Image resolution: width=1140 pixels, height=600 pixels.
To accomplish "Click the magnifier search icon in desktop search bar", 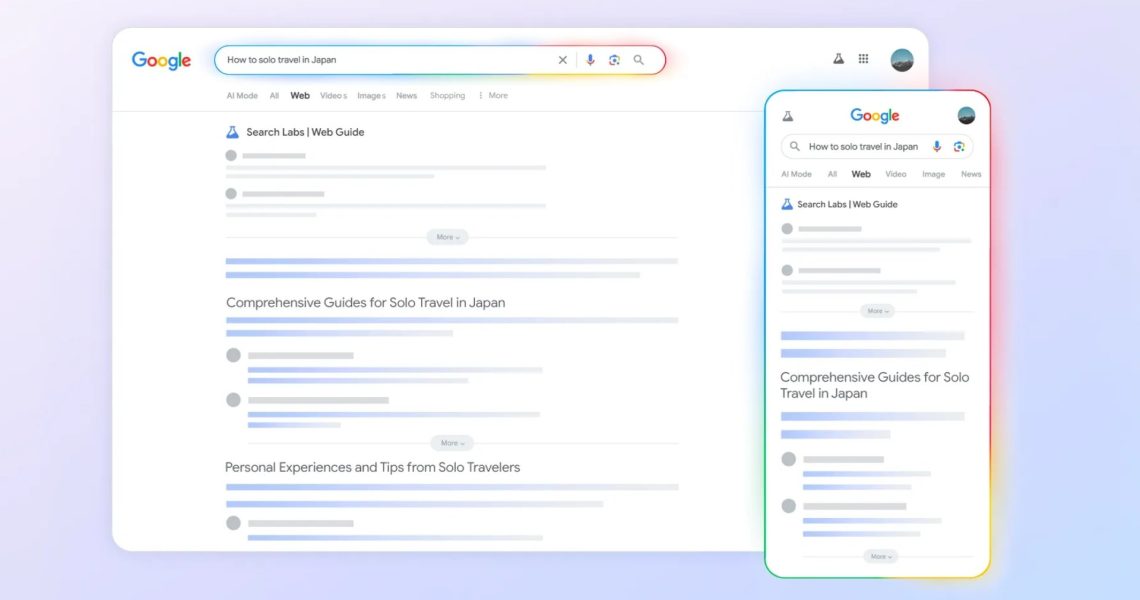I will (638, 60).
